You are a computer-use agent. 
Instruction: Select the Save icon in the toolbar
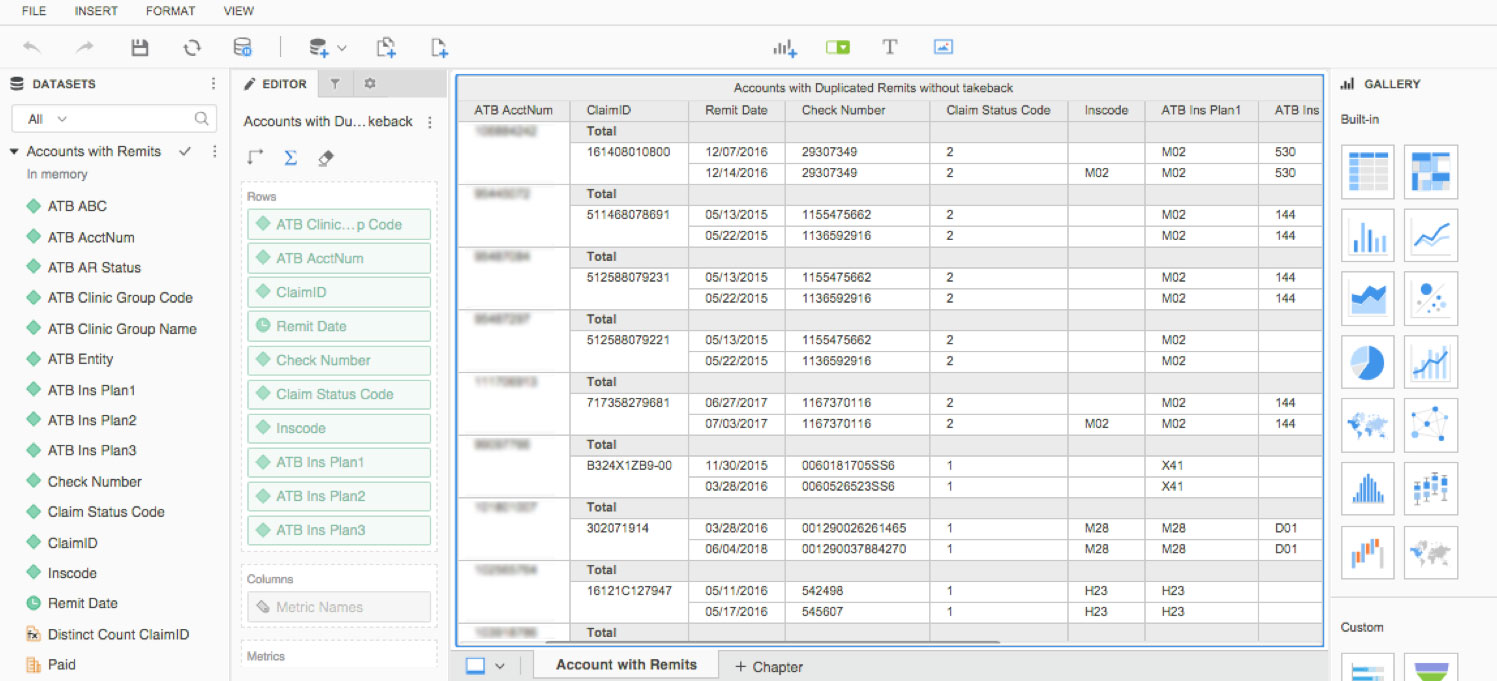(x=140, y=47)
